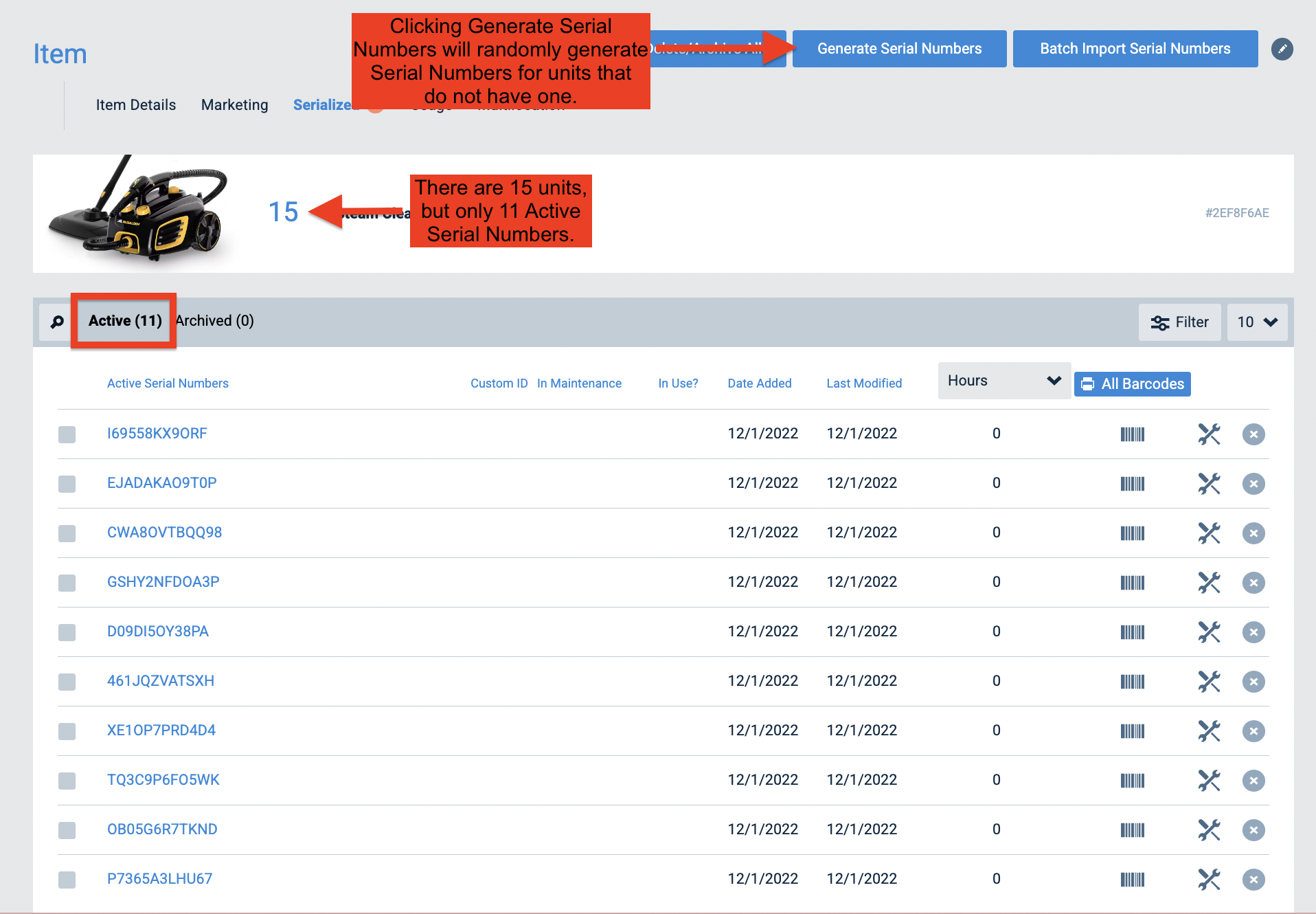Remove serial number GSHY2NFDOA3P

[x=1253, y=582]
